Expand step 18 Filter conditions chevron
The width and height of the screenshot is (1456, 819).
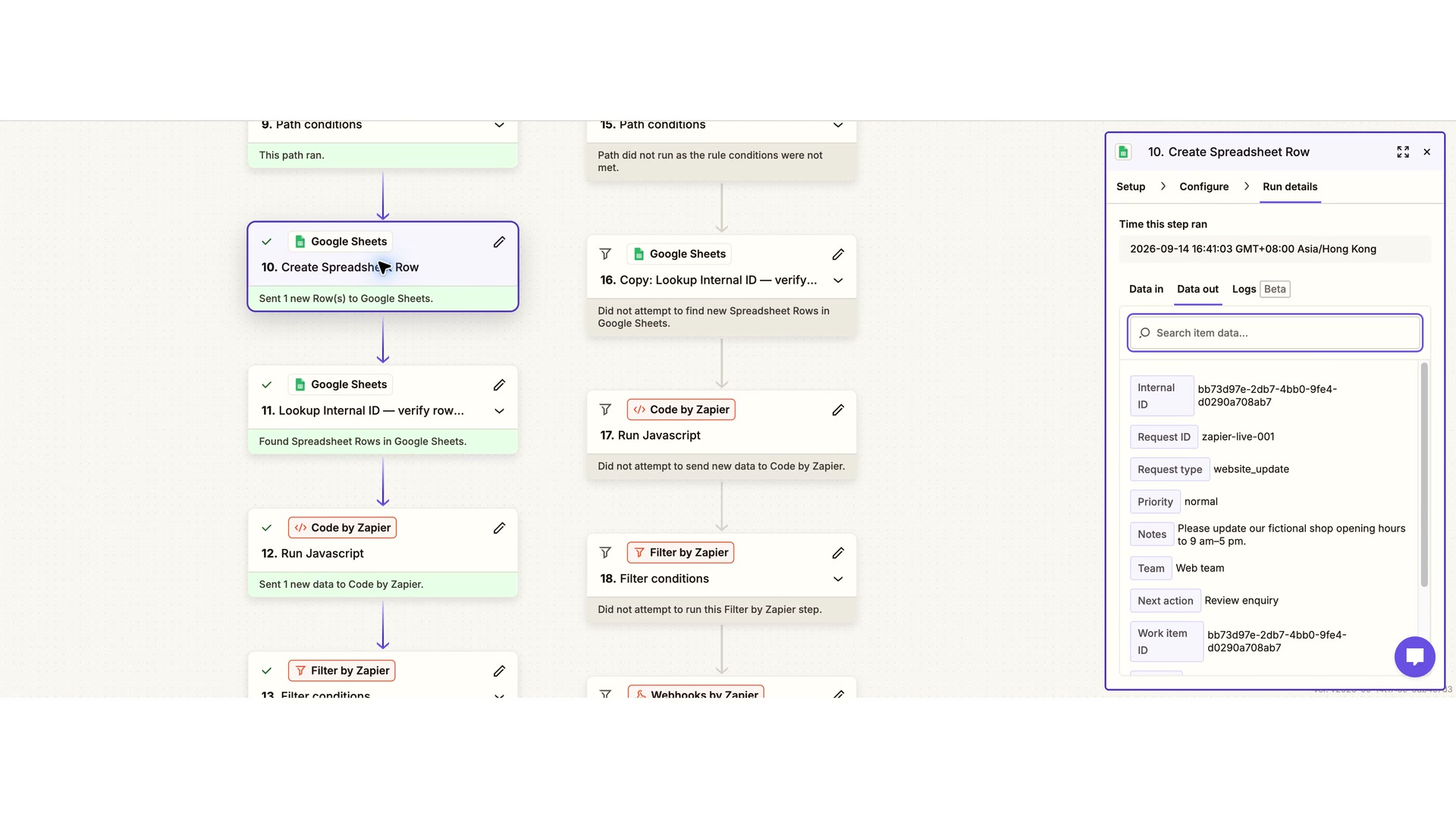tap(838, 579)
